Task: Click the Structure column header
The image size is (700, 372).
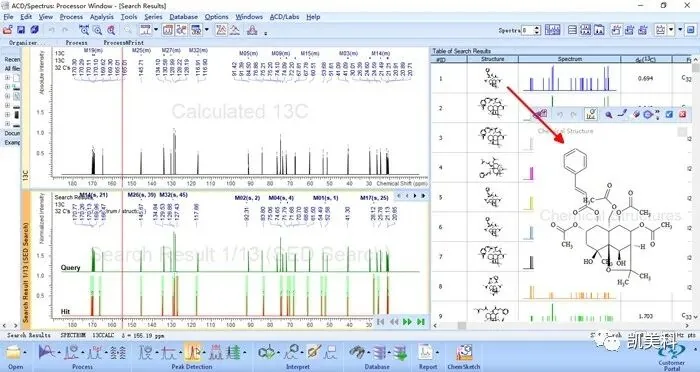Action: point(493,59)
